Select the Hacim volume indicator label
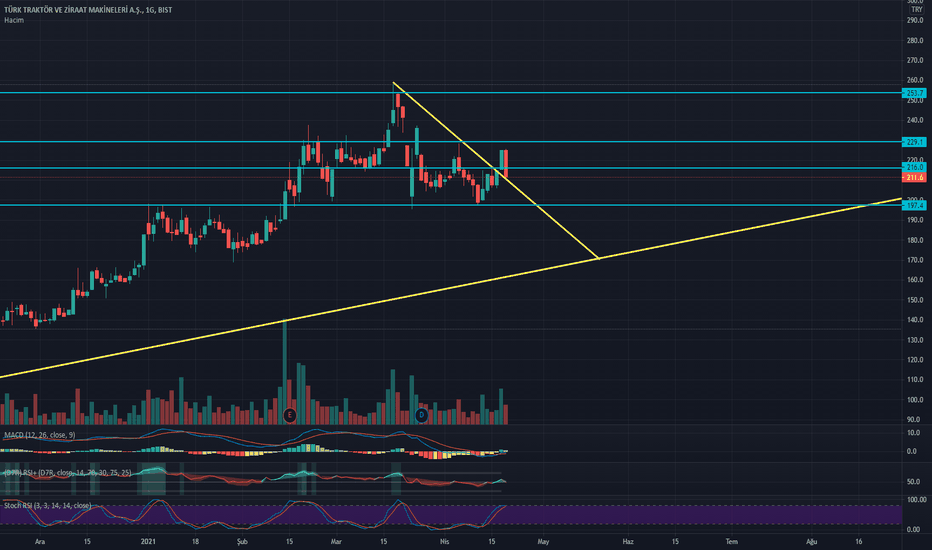Image resolution: width=932 pixels, height=550 pixels. (14, 20)
